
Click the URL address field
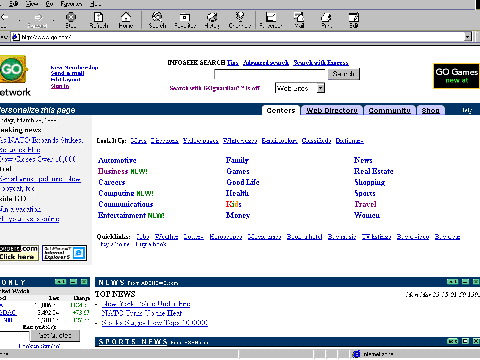click(238, 37)
